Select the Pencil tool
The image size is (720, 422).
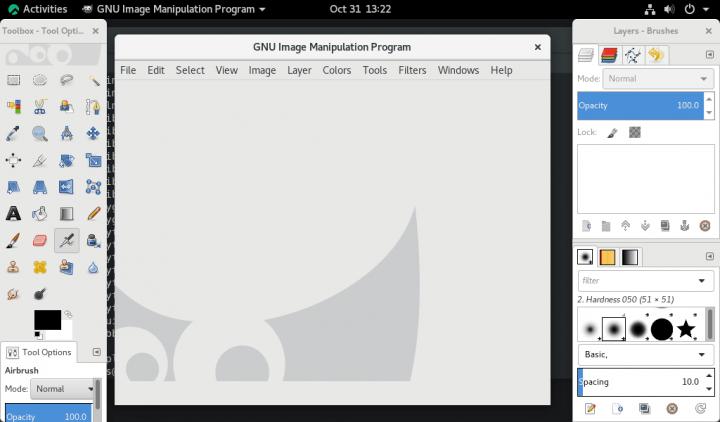click(93, 213)
